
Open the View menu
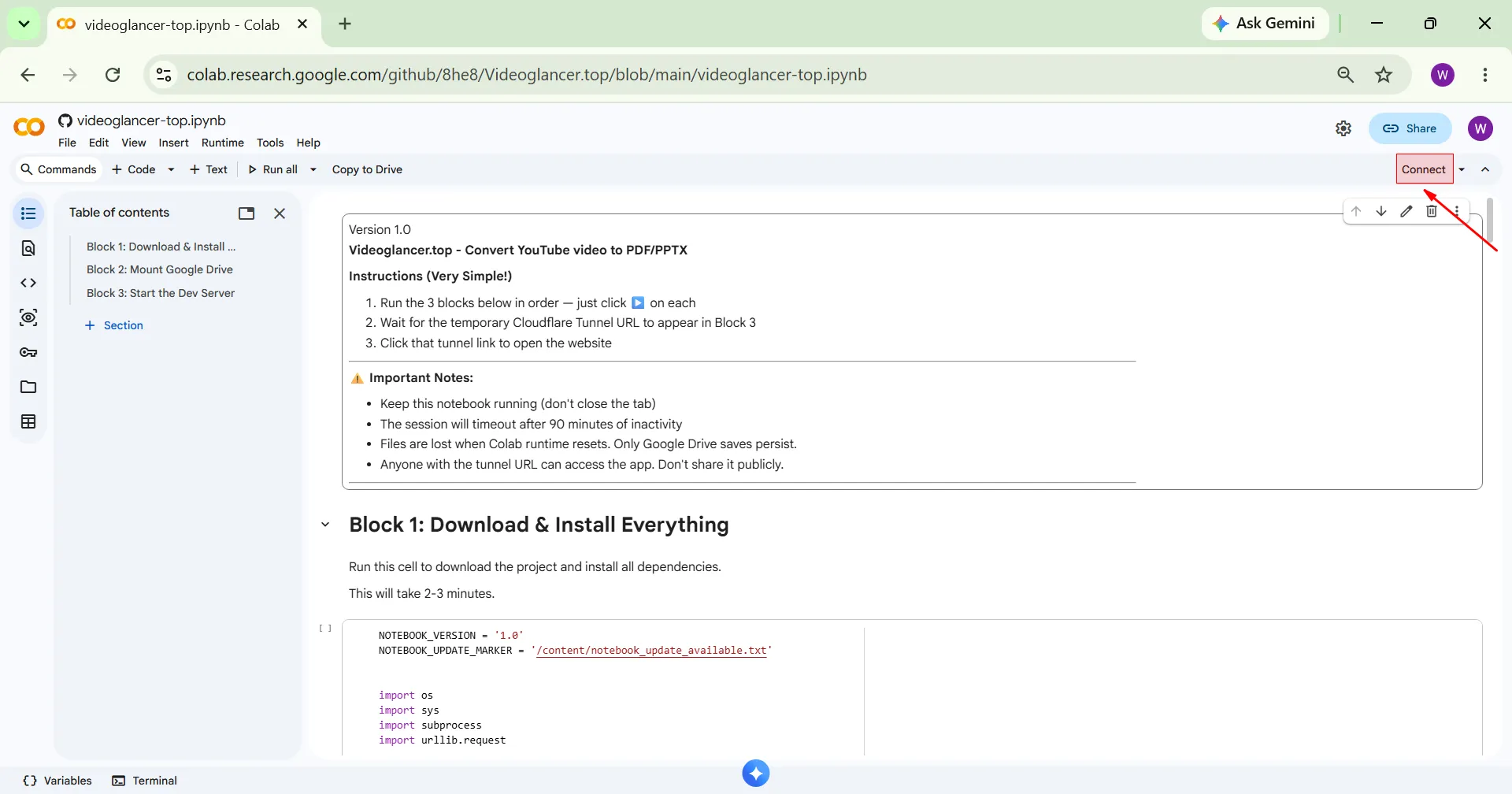[133, 143]
